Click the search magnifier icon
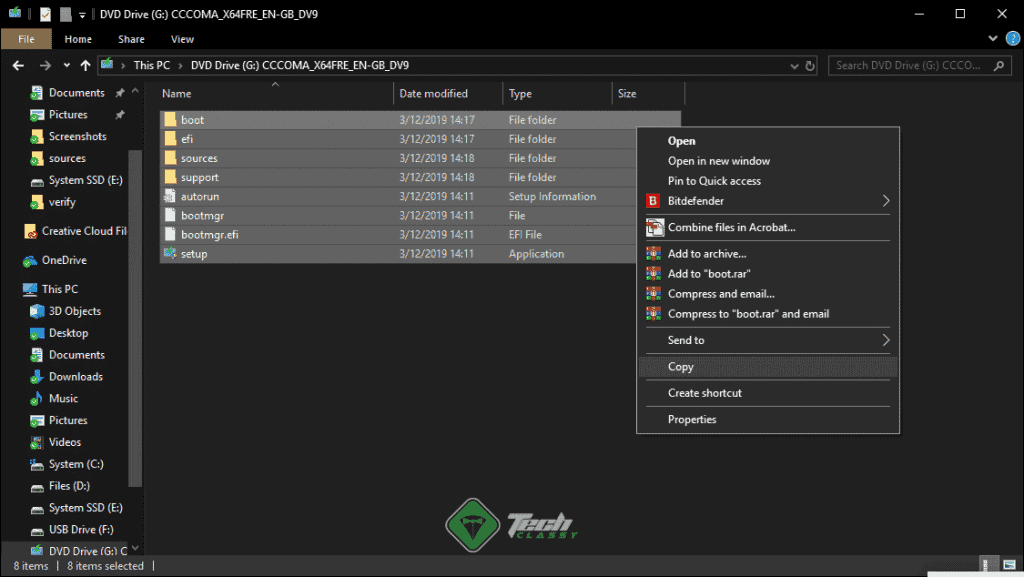Image resolution: width=1024 pixels, height=577 pixels. (x=997, y=64)
